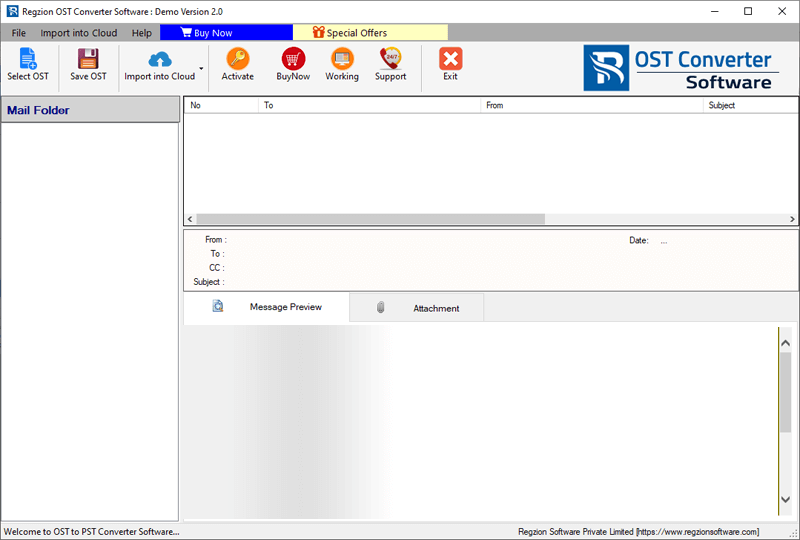Click the Save OST floppy icon
Screen dimensions: 800x540
(x=88, y=60)
